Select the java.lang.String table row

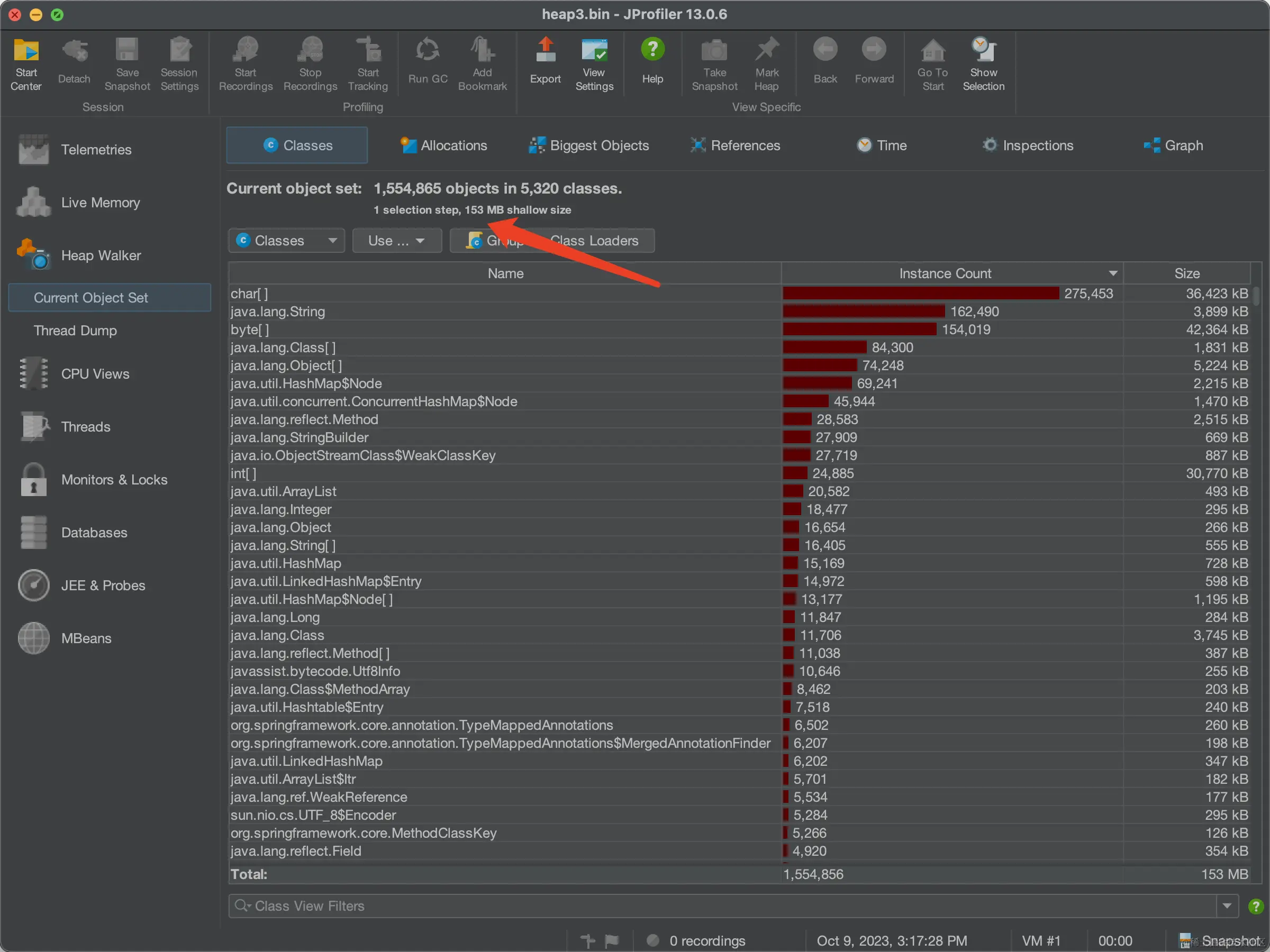pos(277,312)
